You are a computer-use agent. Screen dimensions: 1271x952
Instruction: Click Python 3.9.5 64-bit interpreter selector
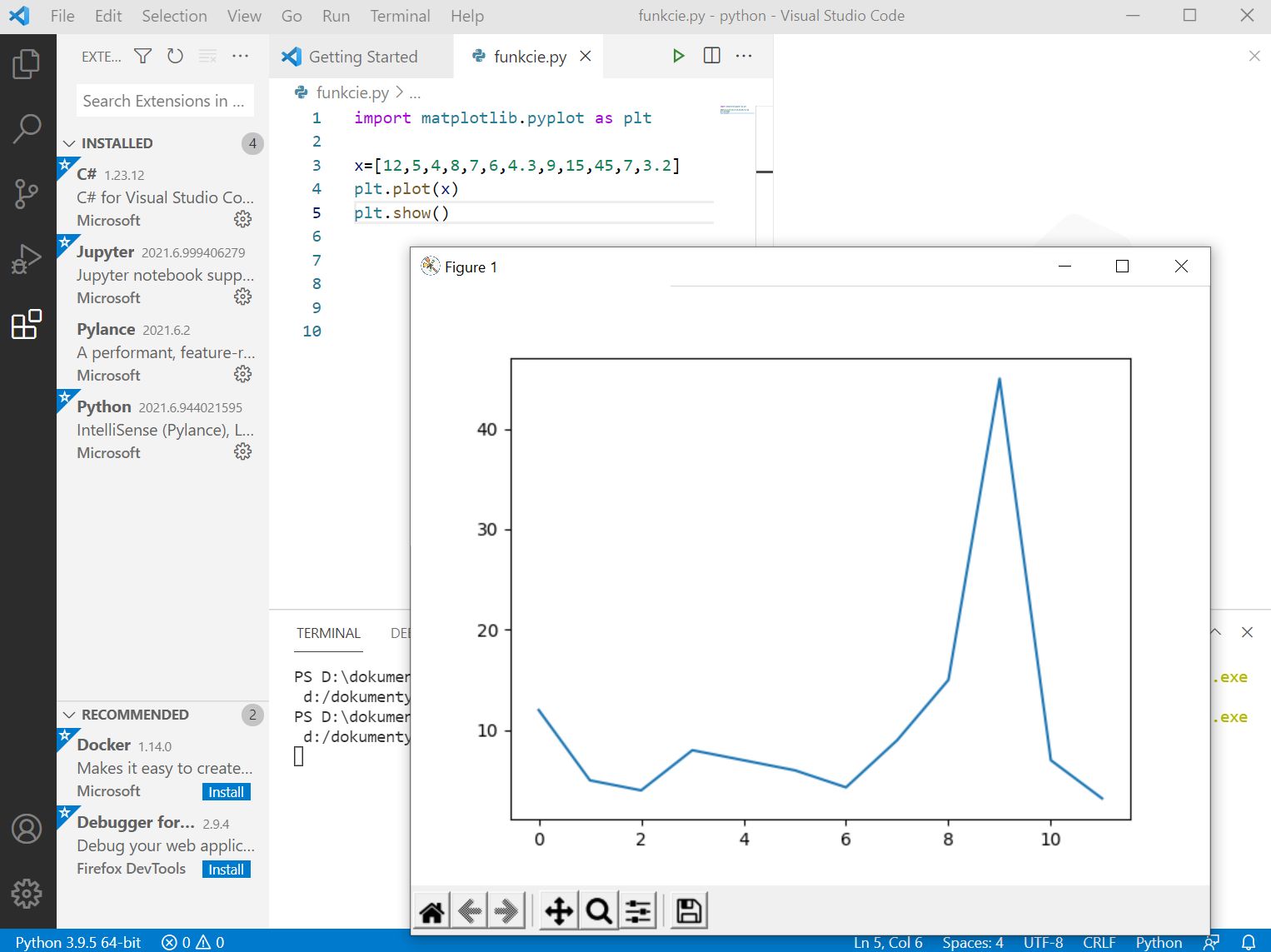pyautogui.click(x=78, y=942)
